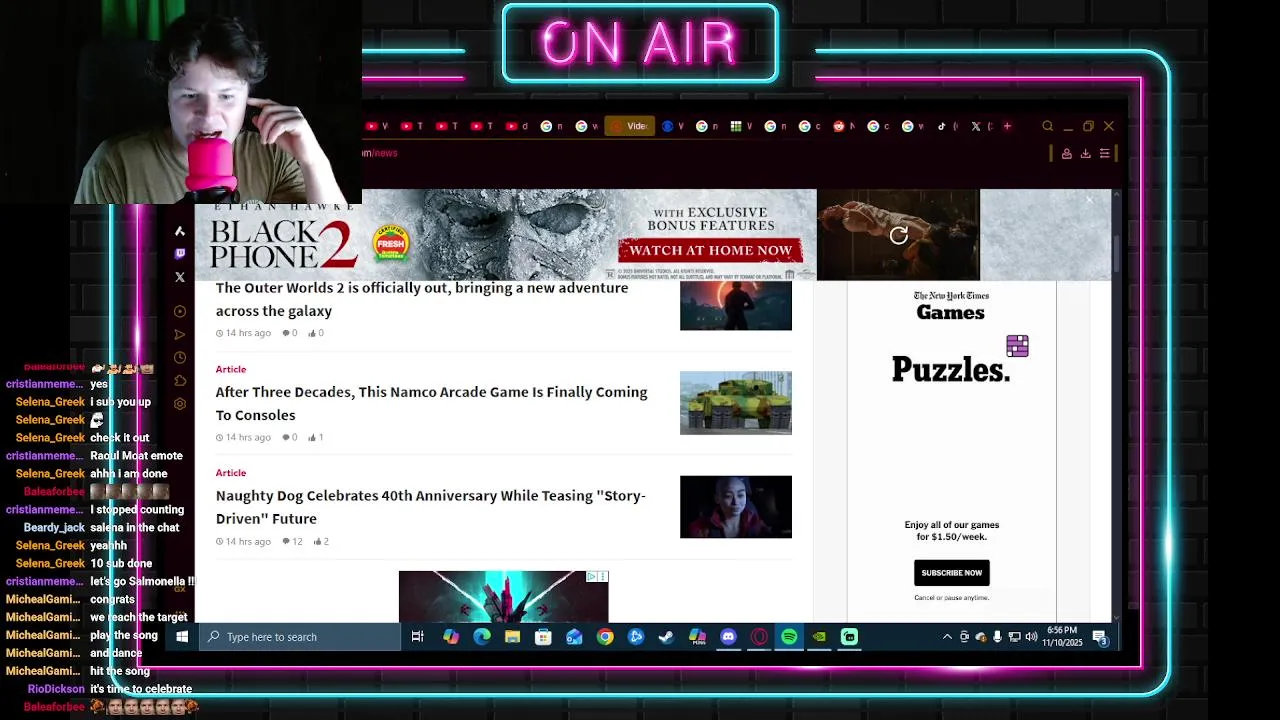Open the browser account profile icon
Screen dimensions: 1280x720
1066,153
